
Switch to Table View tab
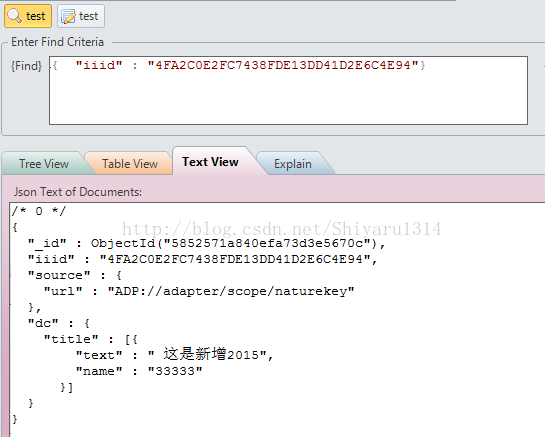click(x=130, y=164)
